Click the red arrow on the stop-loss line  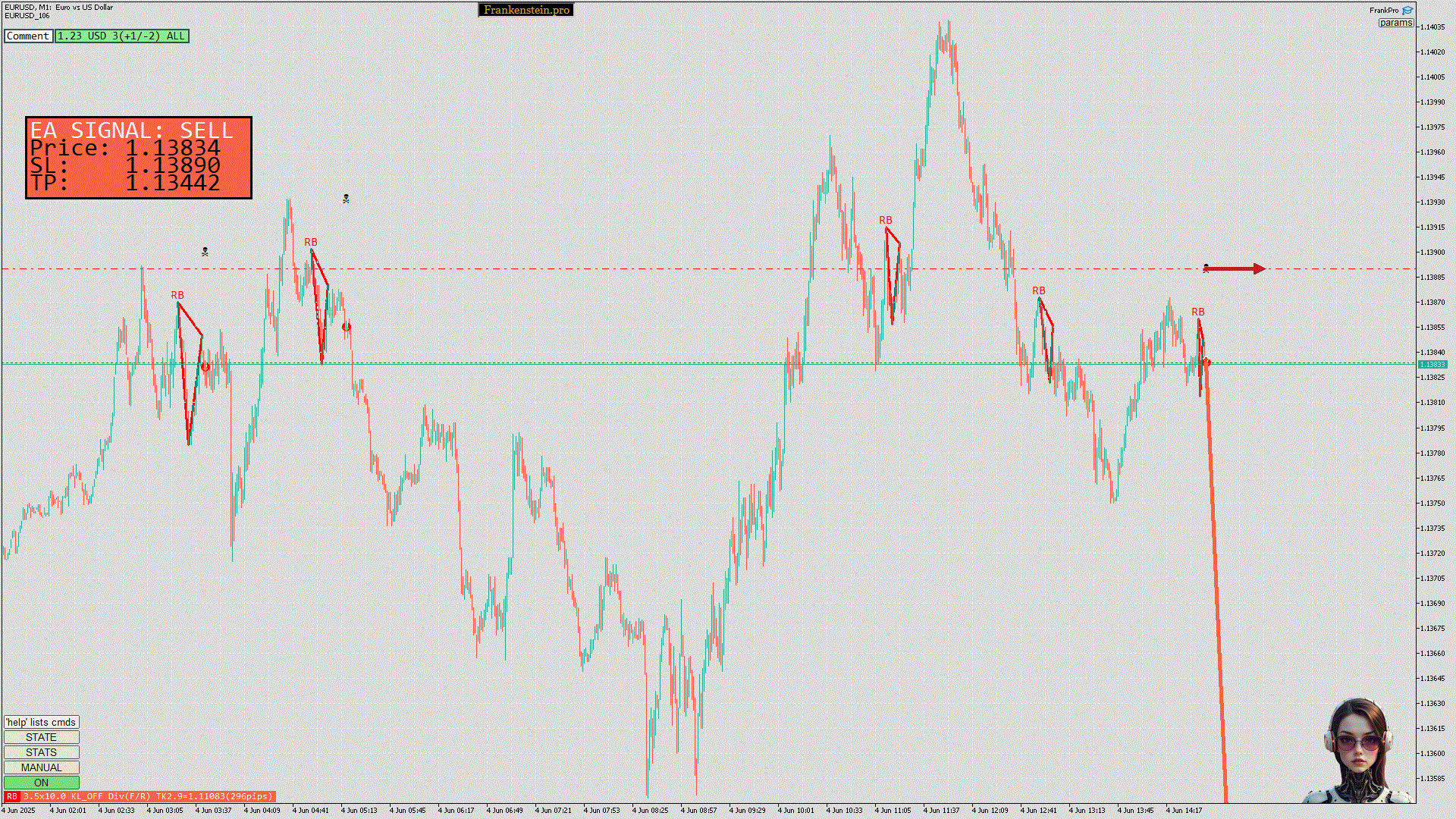1236,268
